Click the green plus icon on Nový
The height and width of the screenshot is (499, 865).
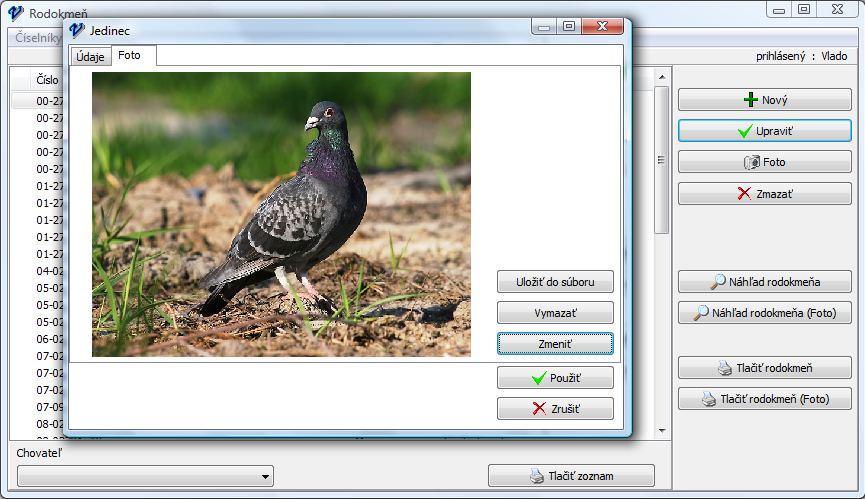[x=751, y=100]
